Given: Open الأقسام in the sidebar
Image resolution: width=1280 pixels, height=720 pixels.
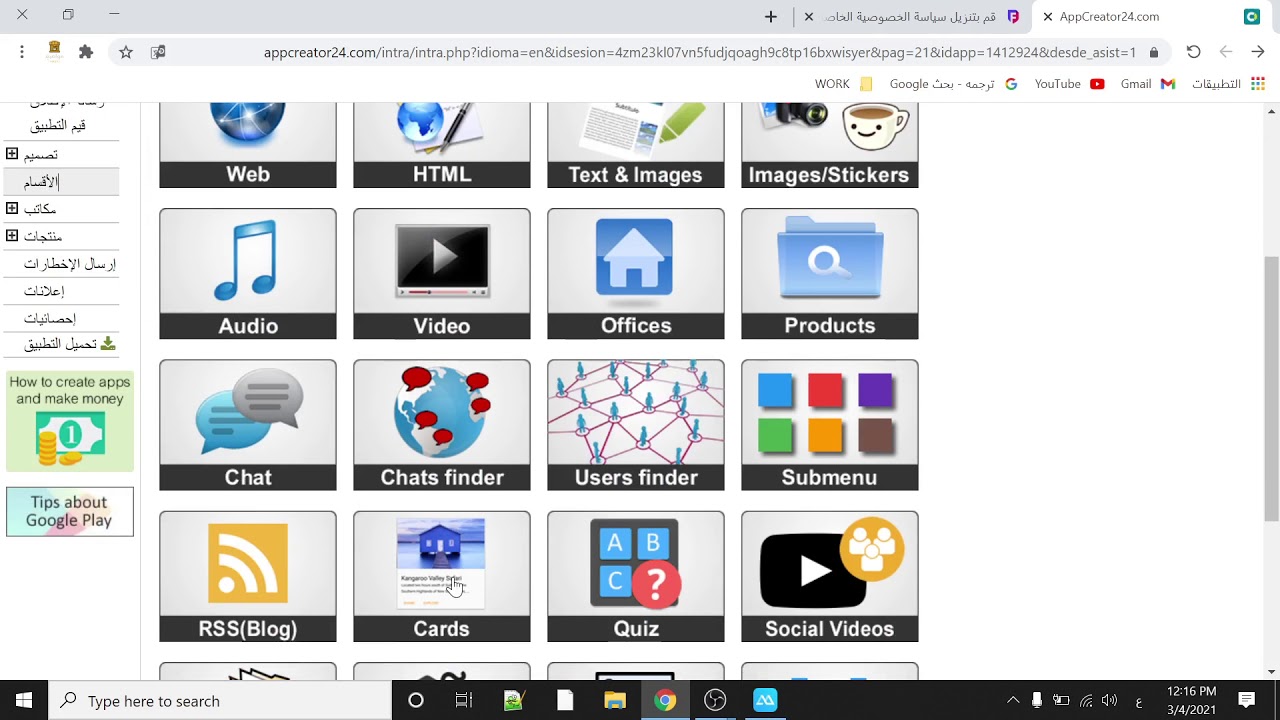Looking at the screenshot, I should (42, 182).
